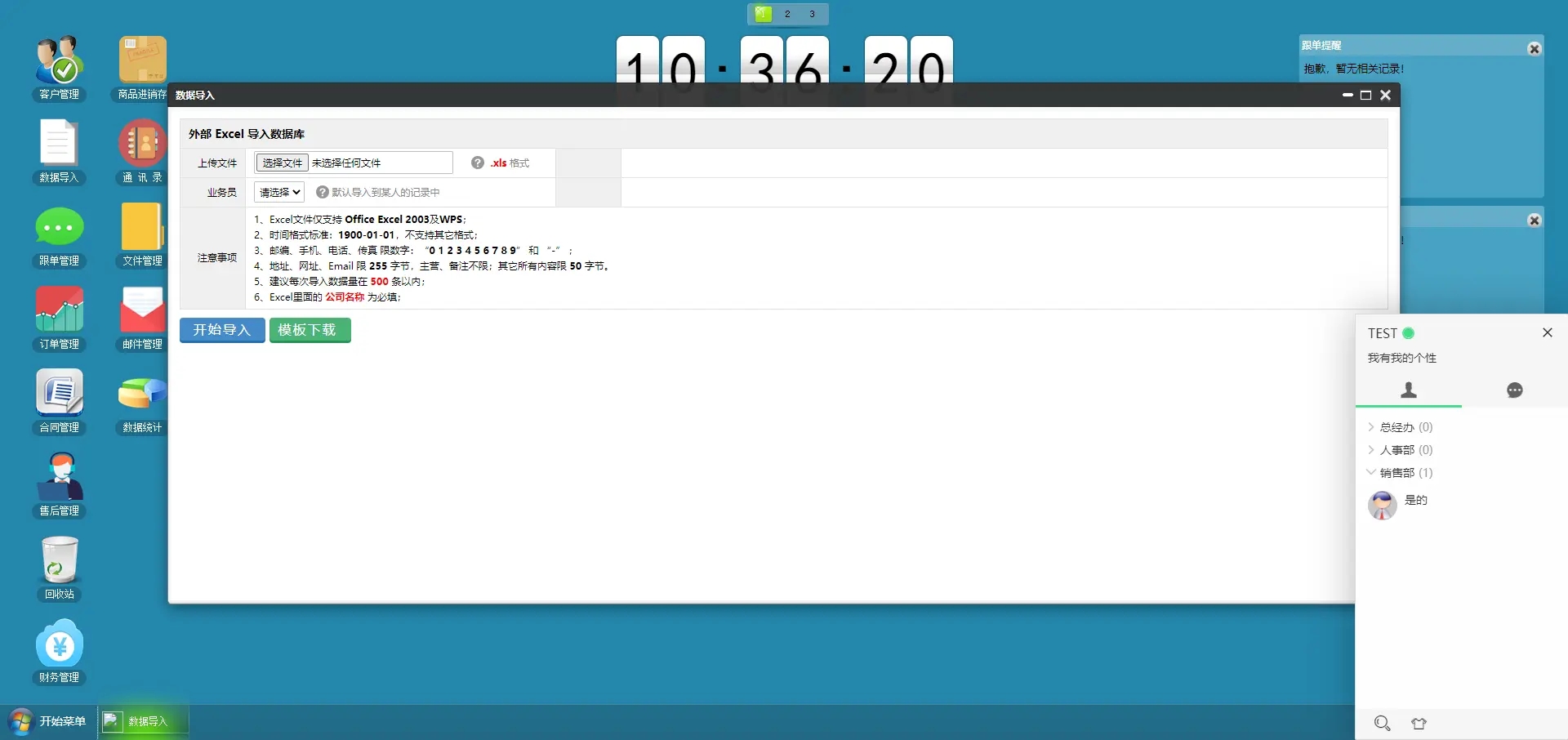The width and height of the screenshot is (1568, 740).
Task: Switch to the chat messages tab
Action: click(x=1514, y=390)
